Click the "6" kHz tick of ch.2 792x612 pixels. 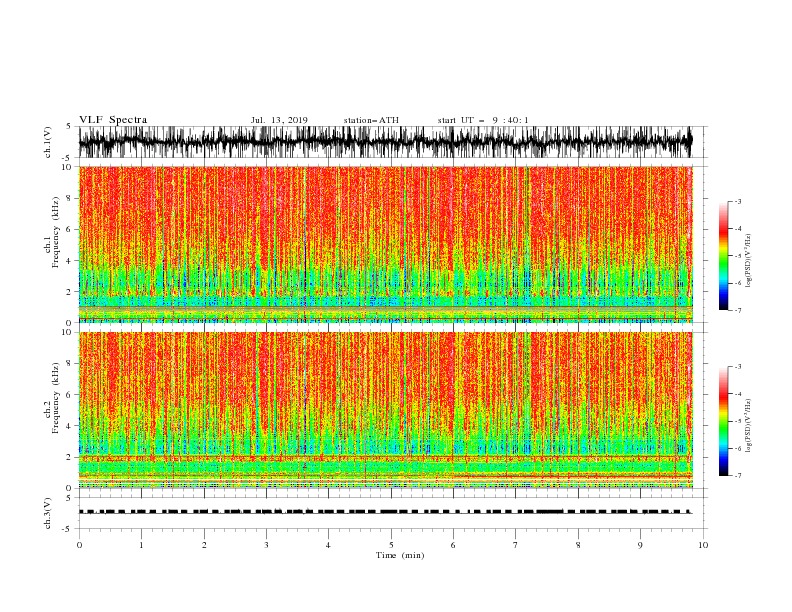(70, 394)
